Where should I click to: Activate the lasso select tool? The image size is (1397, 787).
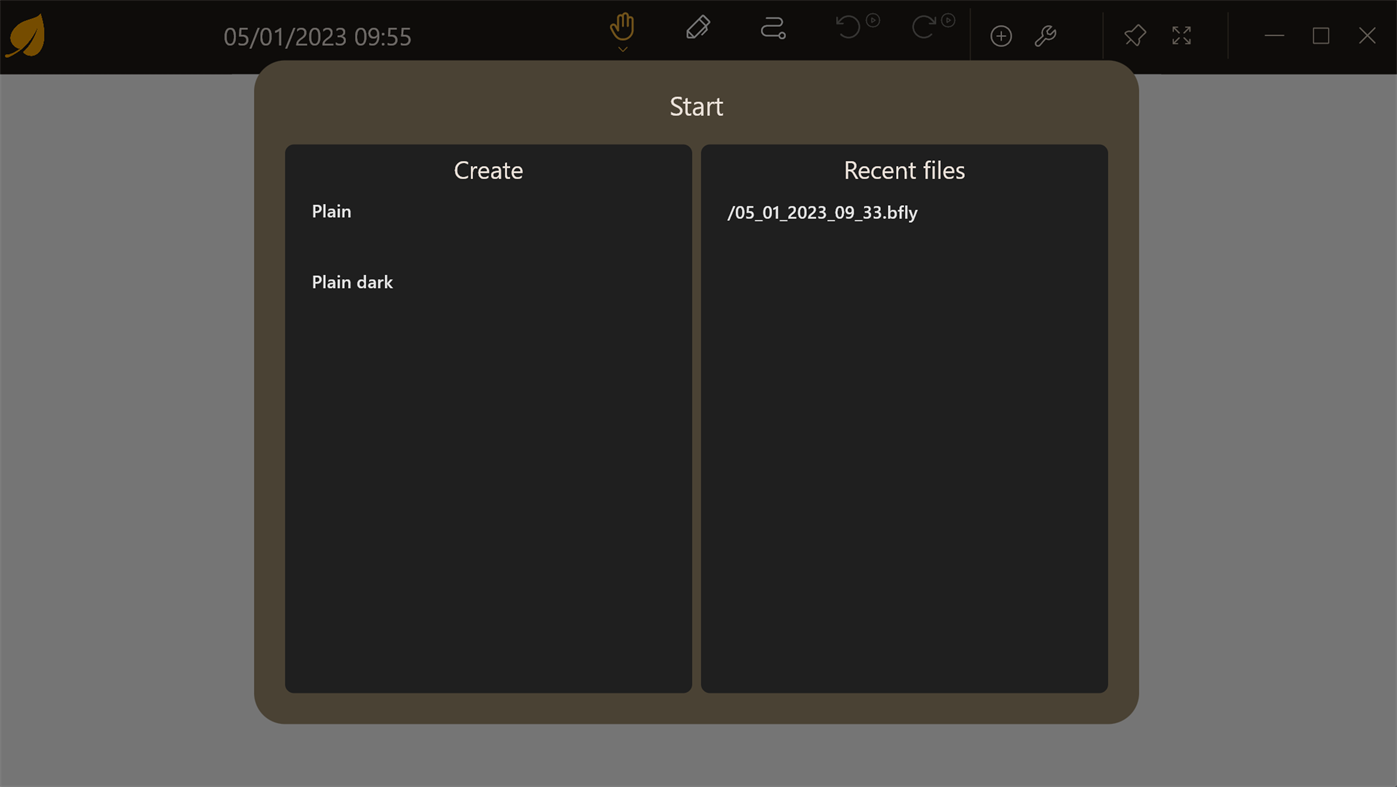[772, 27]
